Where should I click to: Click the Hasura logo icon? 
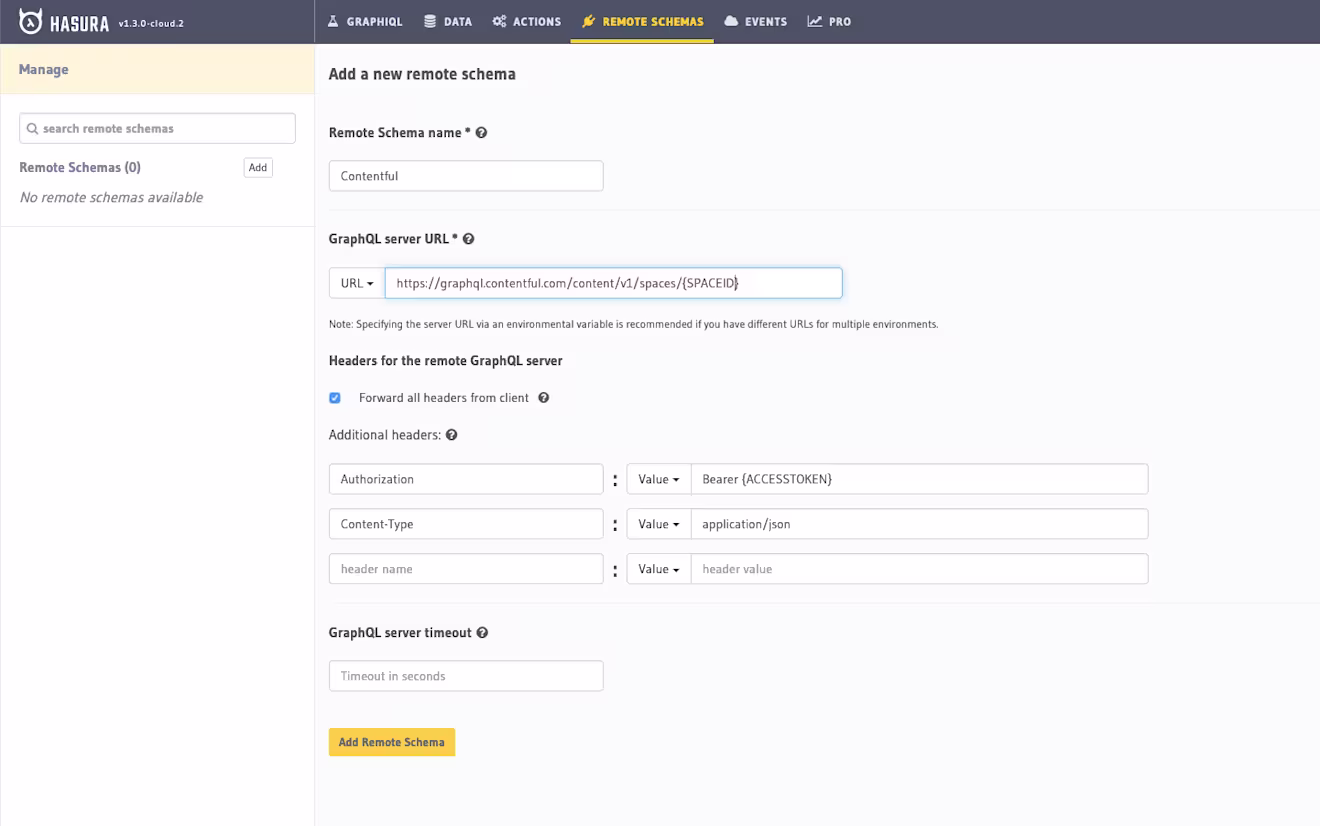click(31, 21)
